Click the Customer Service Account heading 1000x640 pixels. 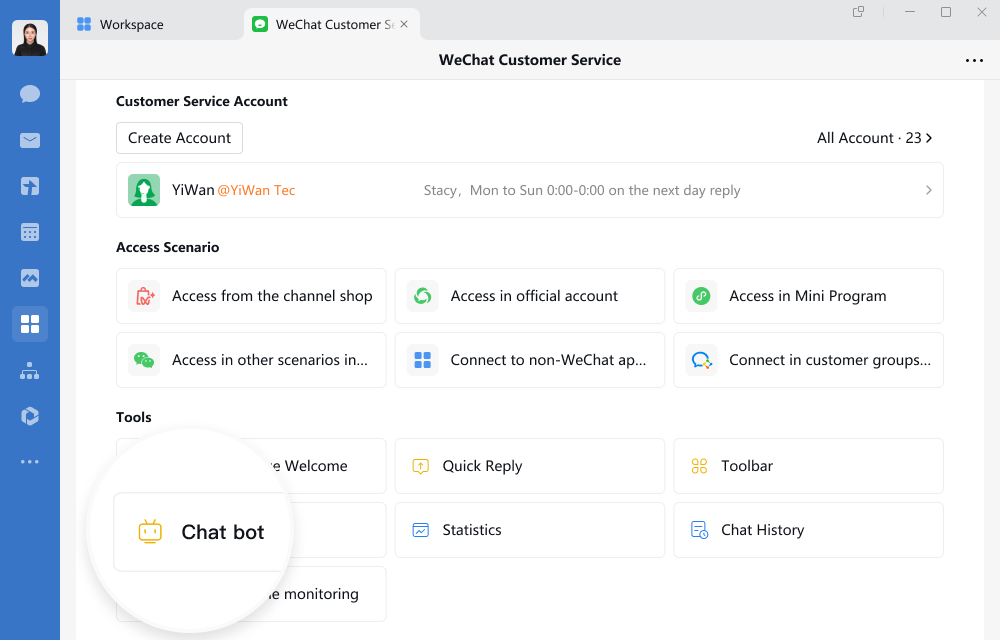click(x=202, y=101)
